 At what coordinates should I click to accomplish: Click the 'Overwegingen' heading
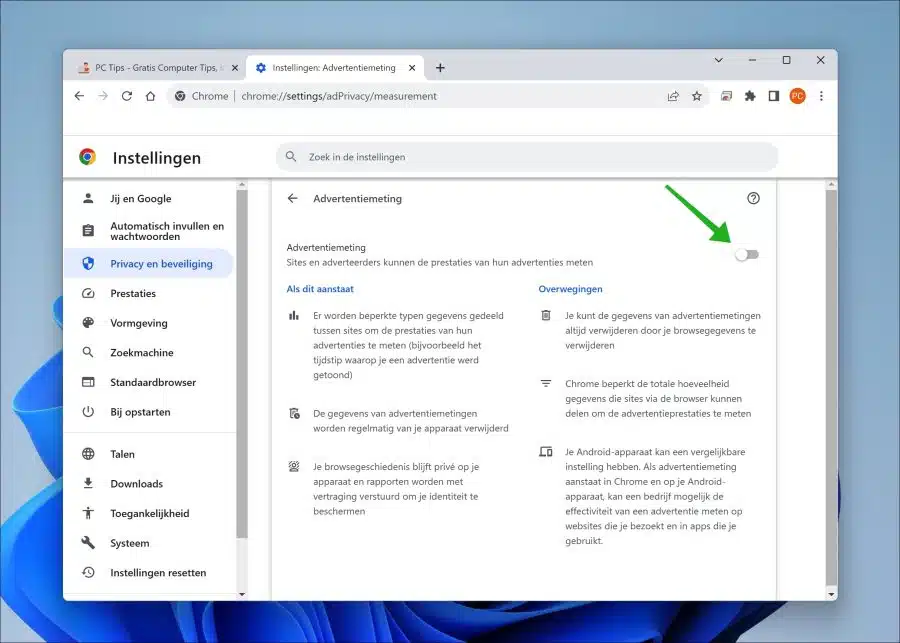tap(571, 289)
